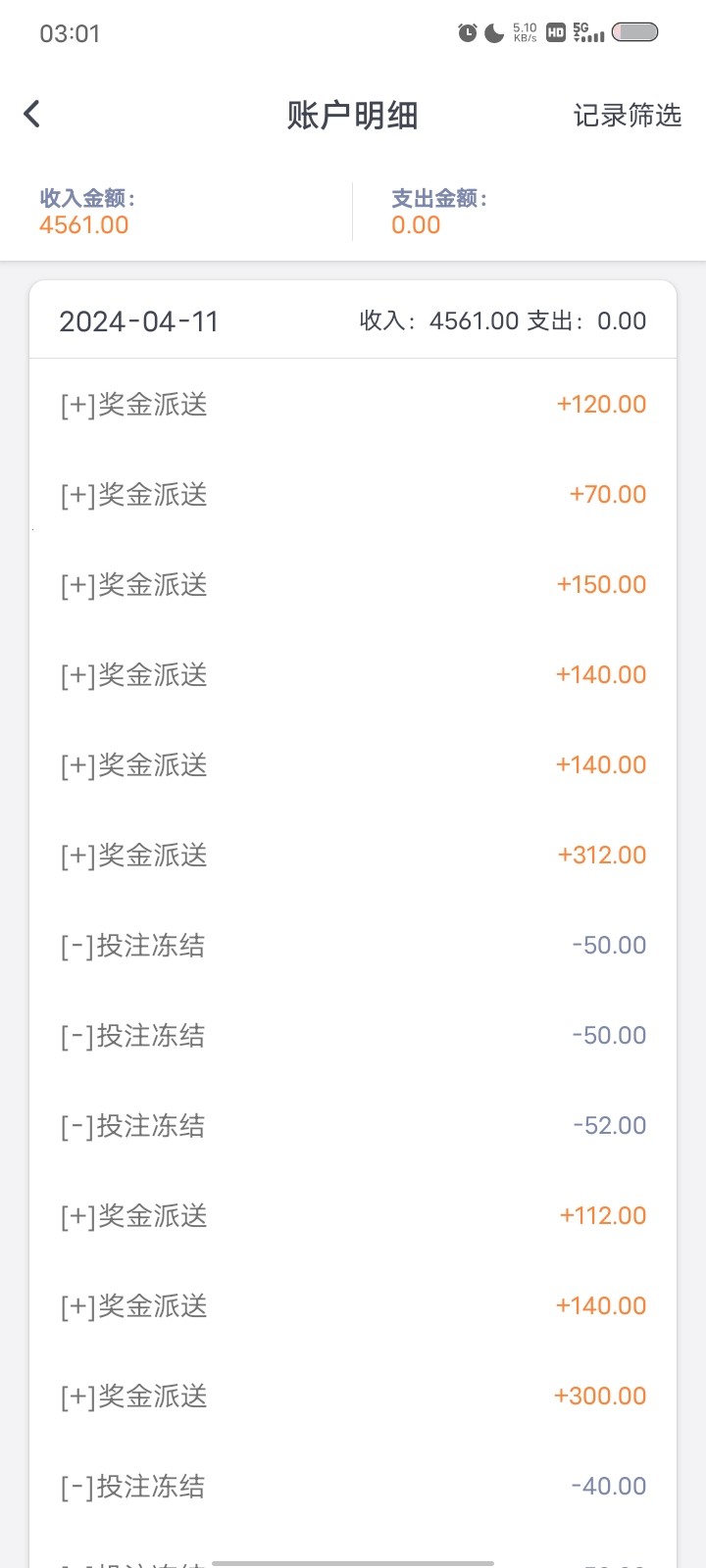Open the +120.00 奖金派送 entry

coord(353,405)
